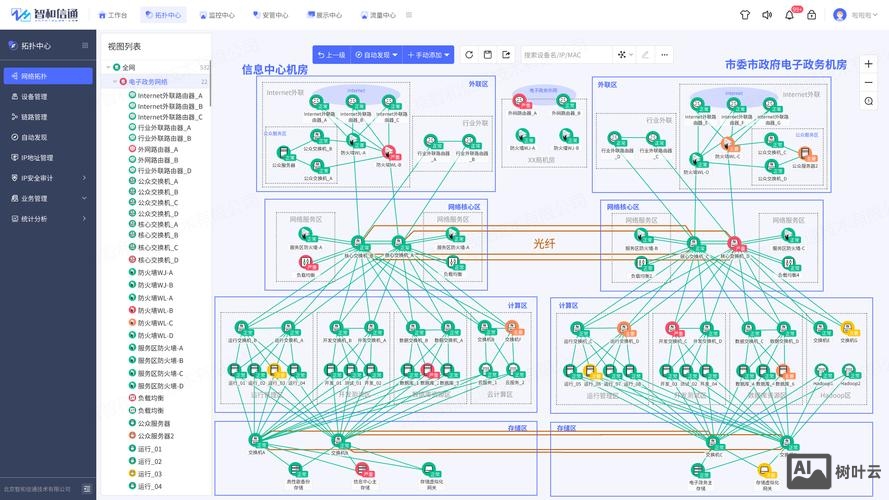Image resolution: width=889 pixels, height=500 pixels.
Task: Click the more options ellipsis in toolbar
Action: click(x=664, y=55)
